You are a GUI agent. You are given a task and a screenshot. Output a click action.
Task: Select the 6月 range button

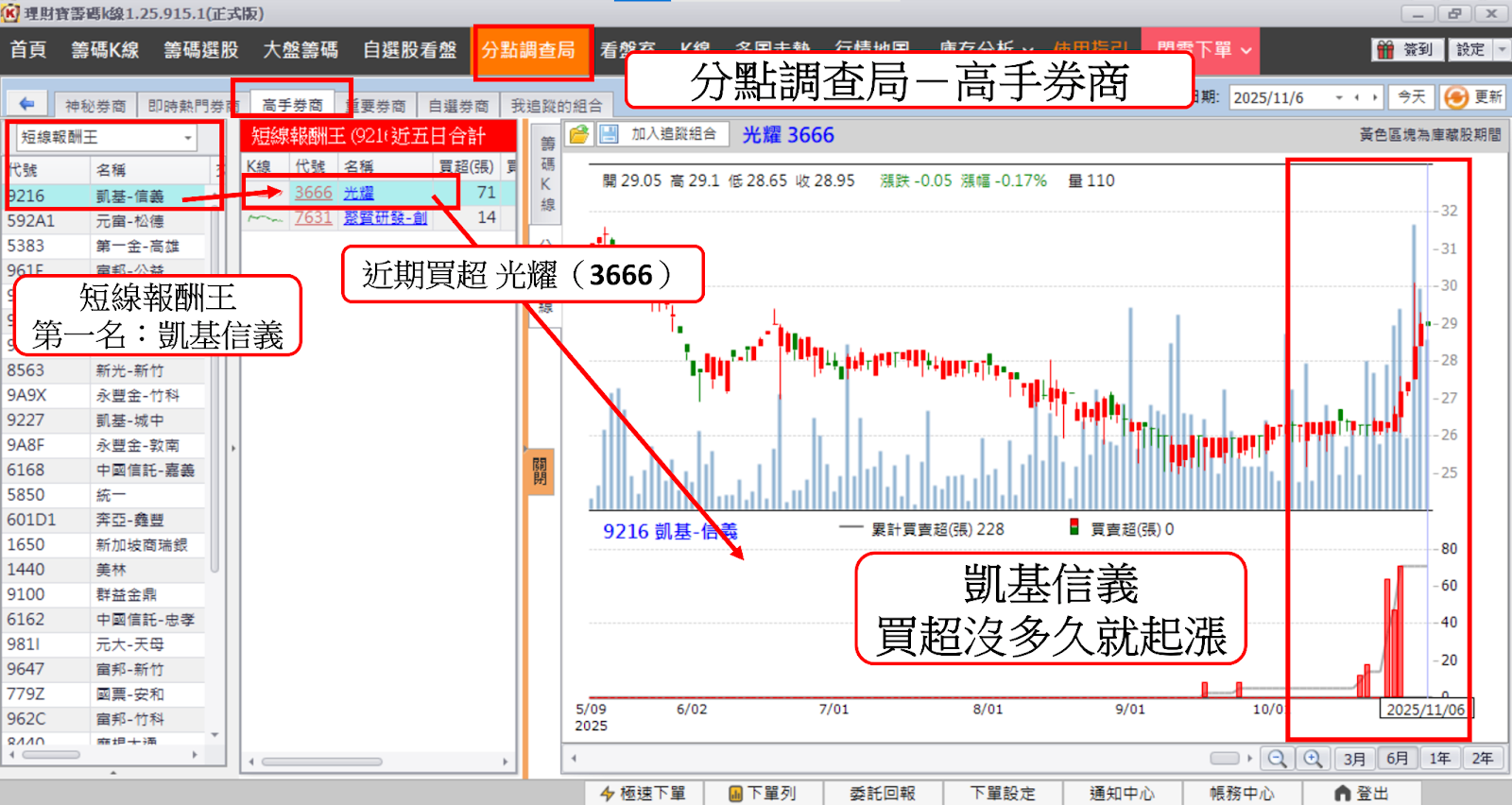[1398, 758]
